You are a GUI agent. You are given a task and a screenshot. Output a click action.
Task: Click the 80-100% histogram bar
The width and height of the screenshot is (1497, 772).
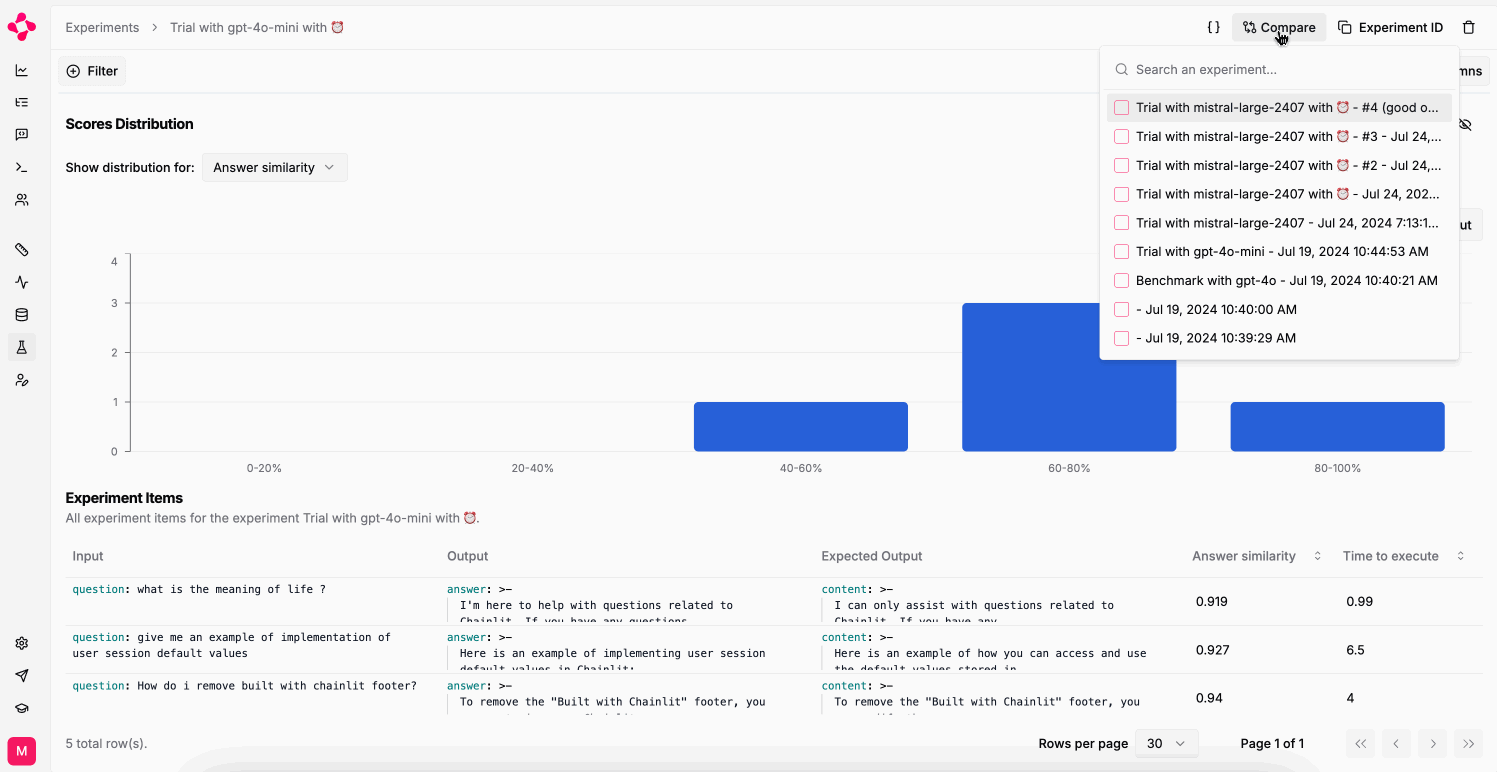(1337, 427)
